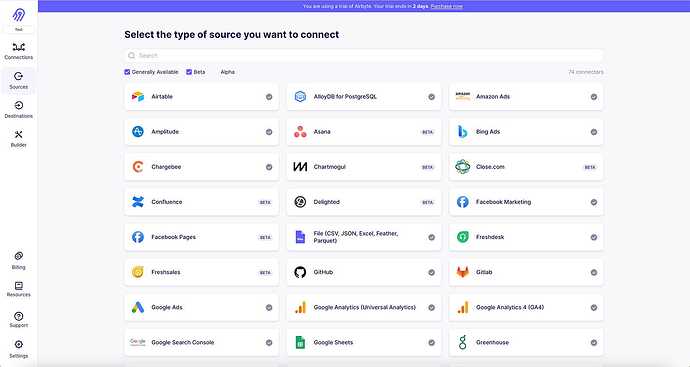Select the Google Ads logo

point(138,308)
